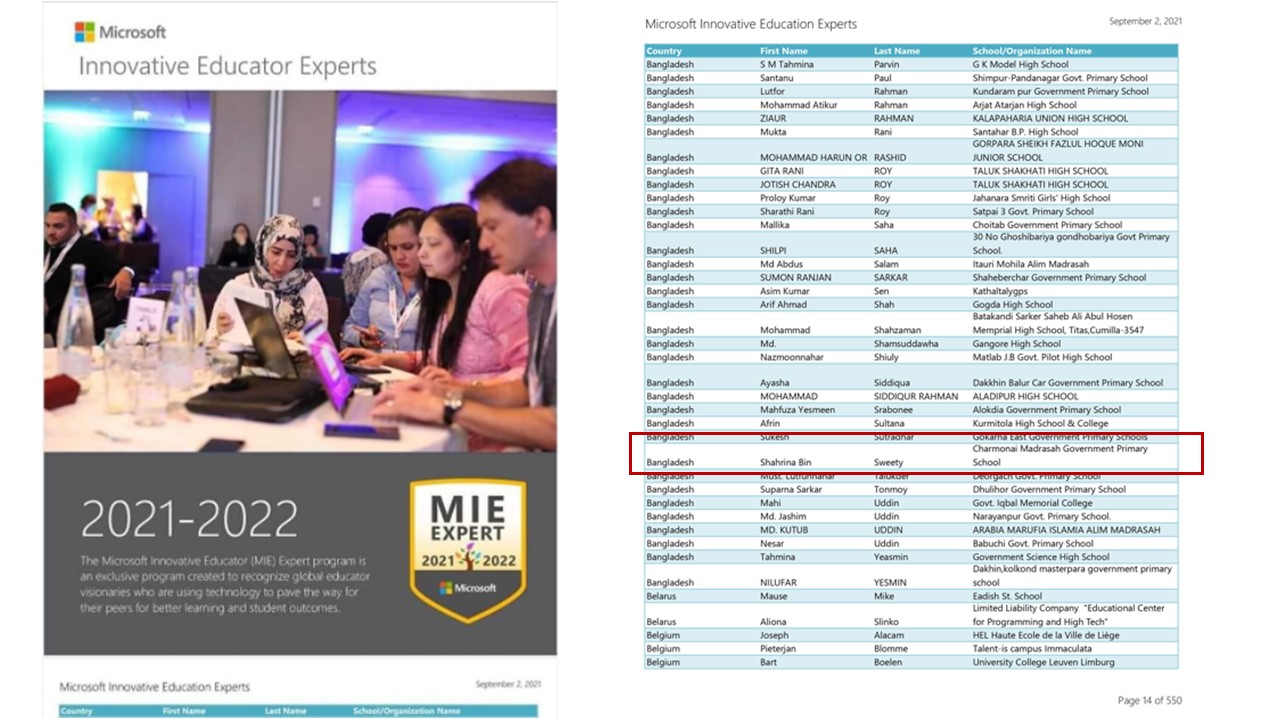Click "School/Organization Name" header in right table

point(1032,51)
